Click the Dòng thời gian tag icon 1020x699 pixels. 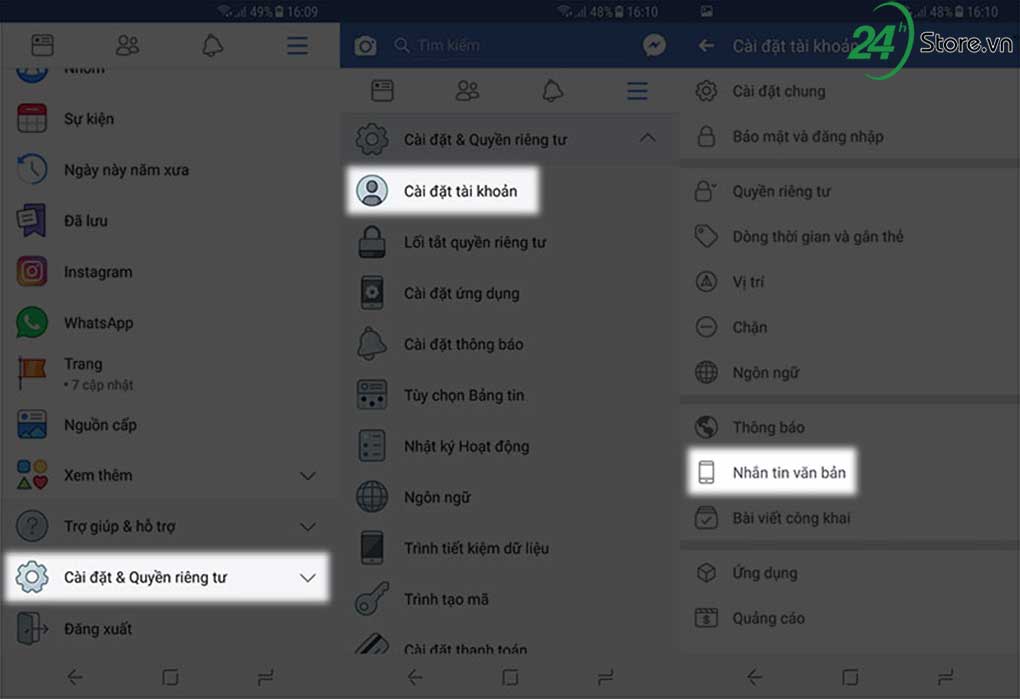pos(706,236)
